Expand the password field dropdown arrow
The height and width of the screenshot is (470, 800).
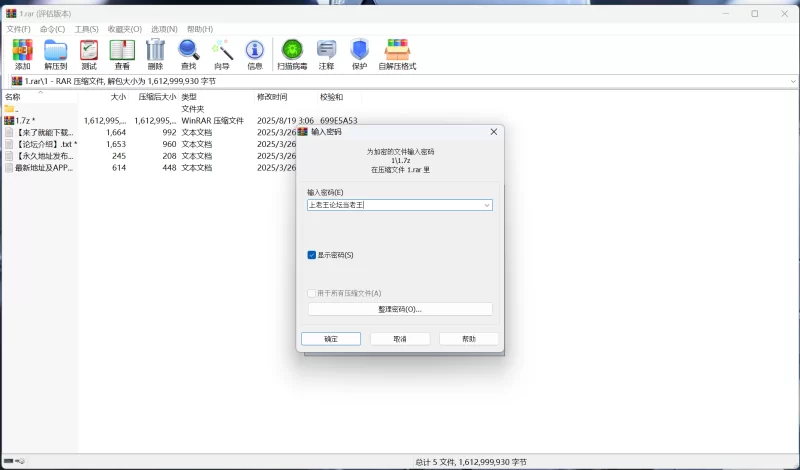487,205
